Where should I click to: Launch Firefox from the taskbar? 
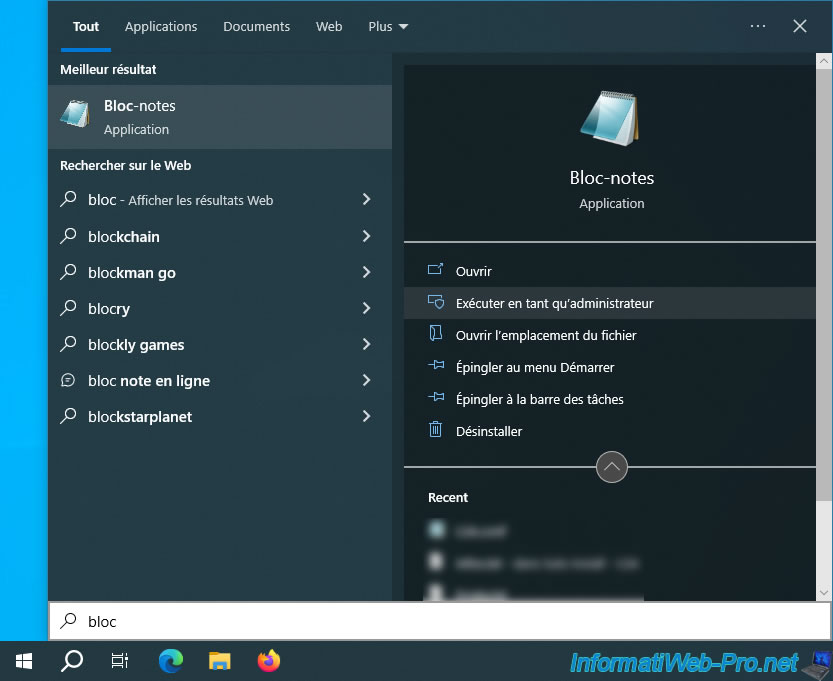[269, 661]
